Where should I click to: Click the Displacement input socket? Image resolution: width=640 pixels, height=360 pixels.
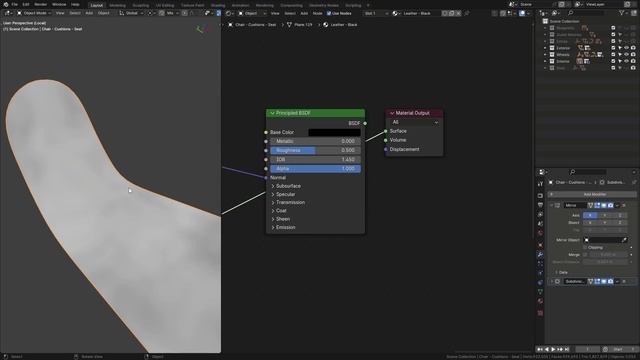click(386, 149)
